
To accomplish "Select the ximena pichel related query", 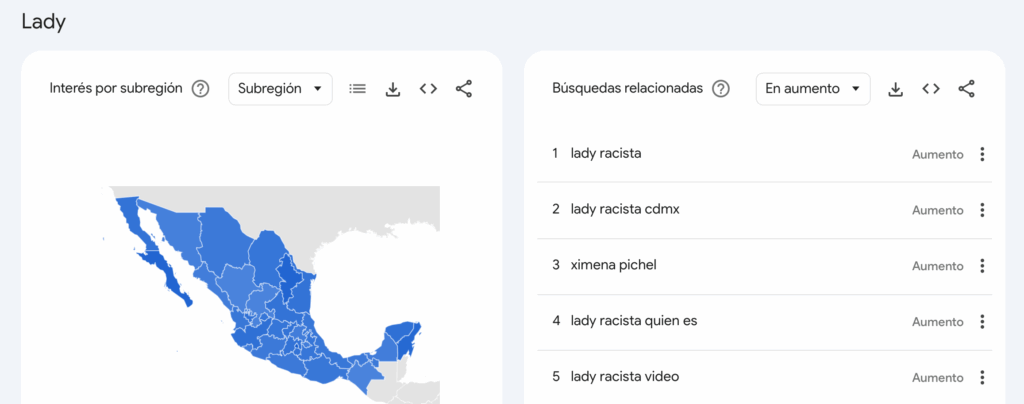I will (x=613, y=265).
